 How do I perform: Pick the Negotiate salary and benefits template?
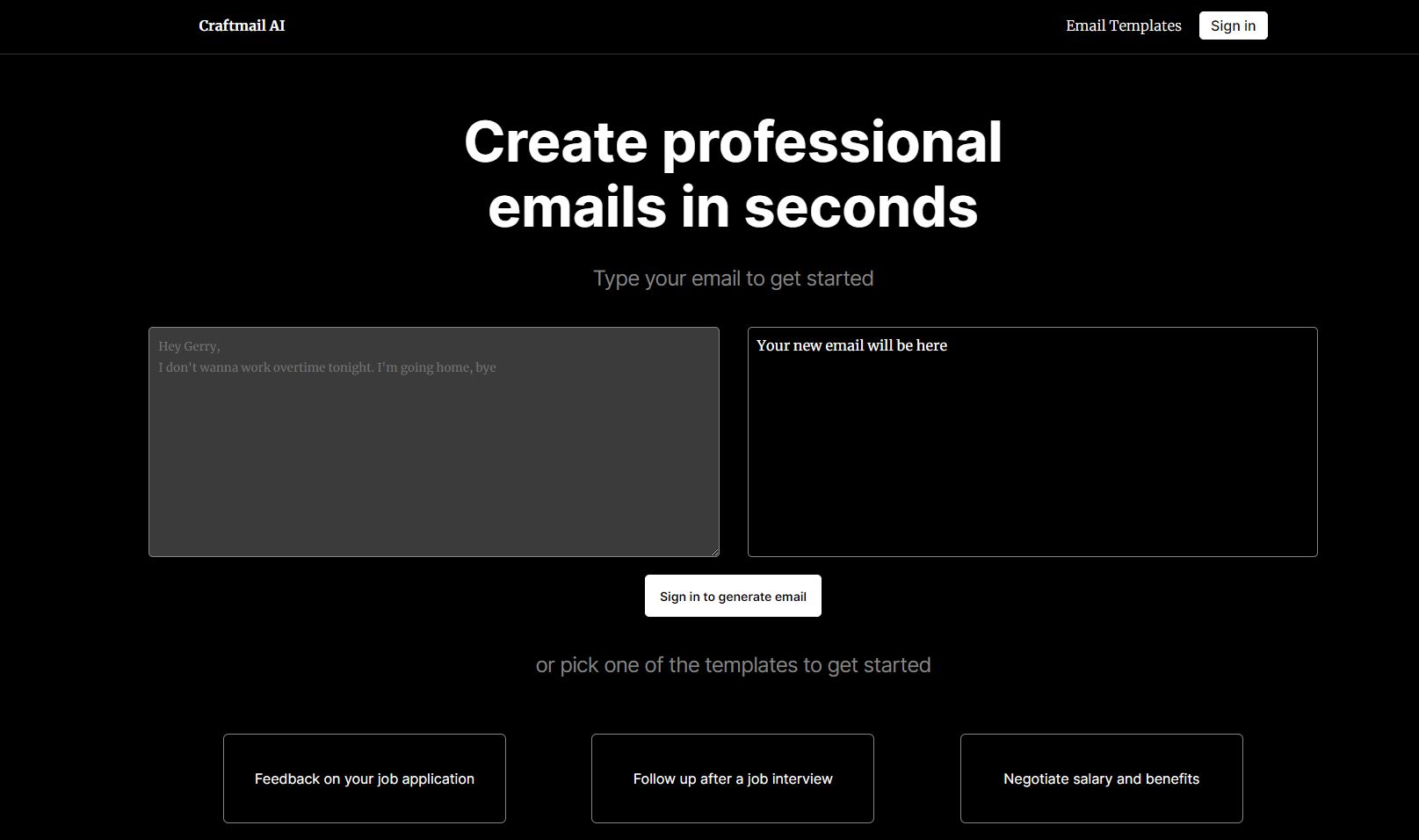tap(1101, 778)
